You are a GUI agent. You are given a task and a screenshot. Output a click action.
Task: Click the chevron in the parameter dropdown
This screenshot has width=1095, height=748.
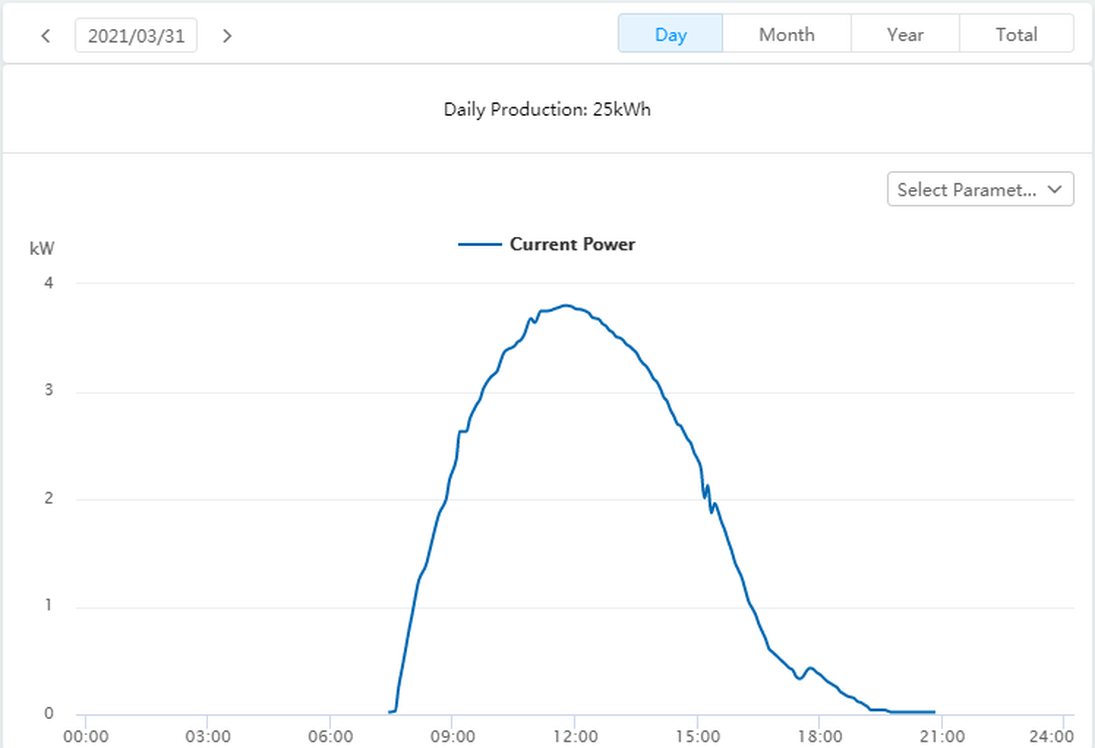tap(1054, 189)
